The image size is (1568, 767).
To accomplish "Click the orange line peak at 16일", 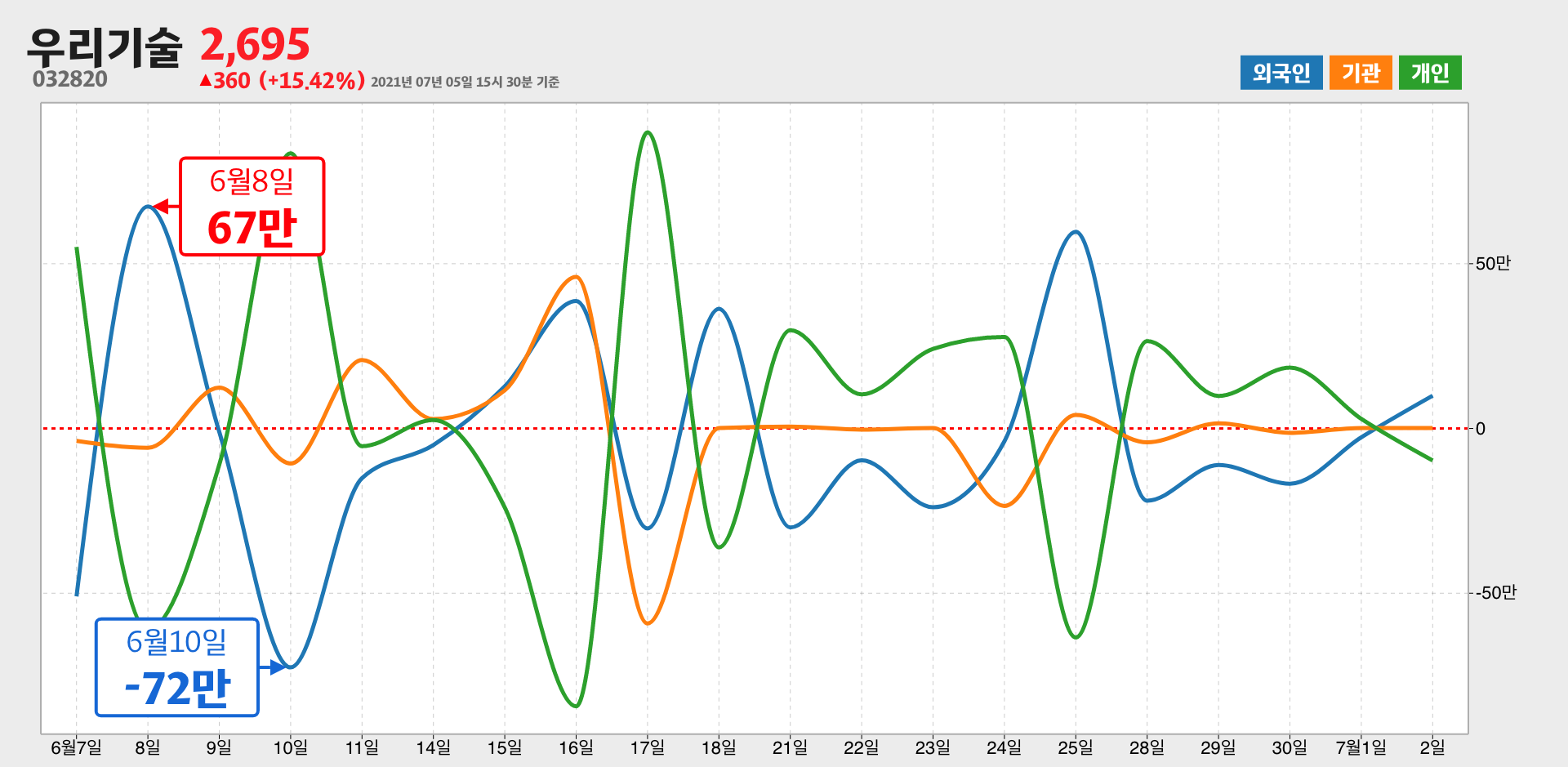I will pos(576,277).
